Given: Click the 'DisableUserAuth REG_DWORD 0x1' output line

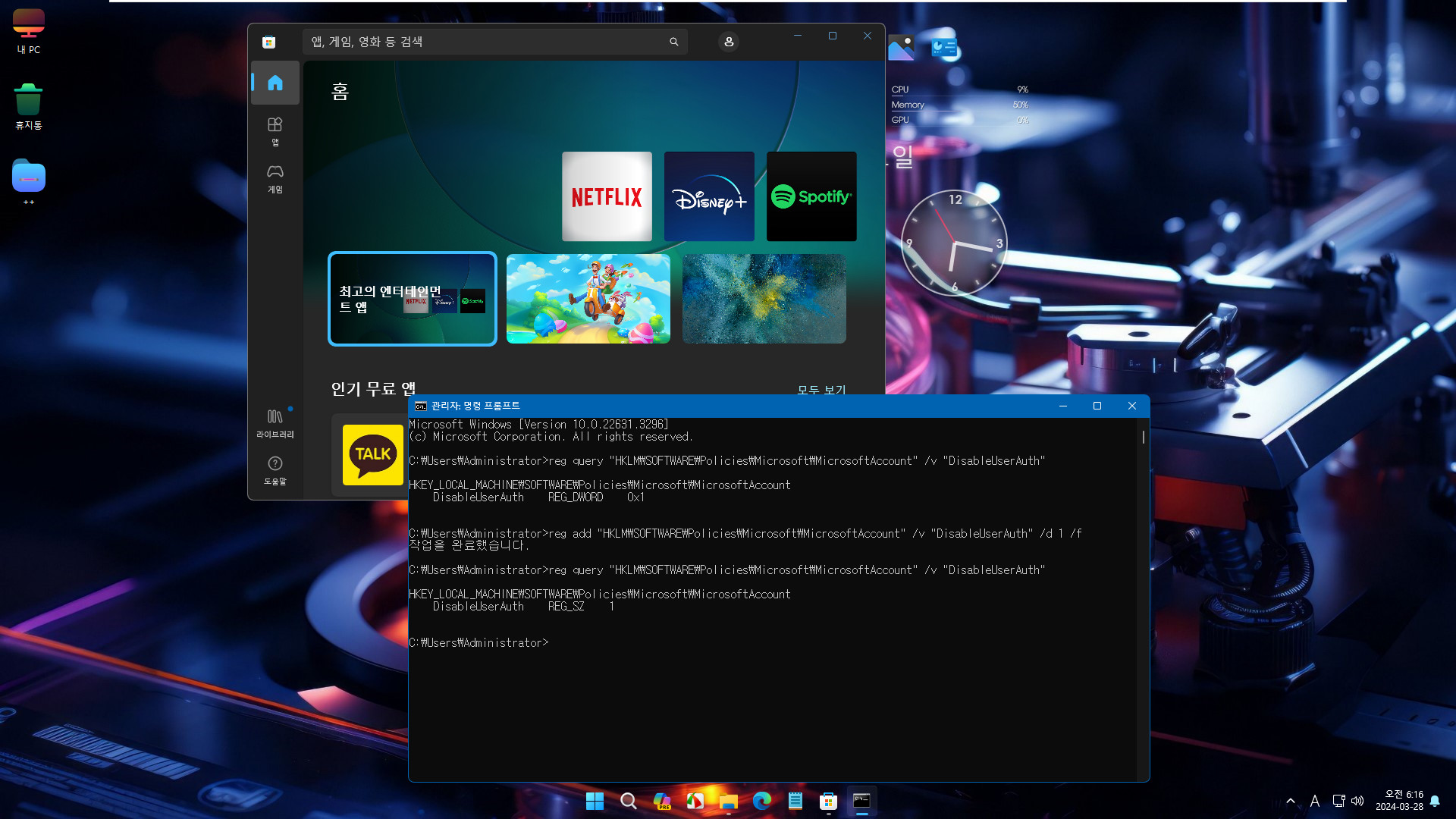Looking at the screenshot, I should coord(538,497).
